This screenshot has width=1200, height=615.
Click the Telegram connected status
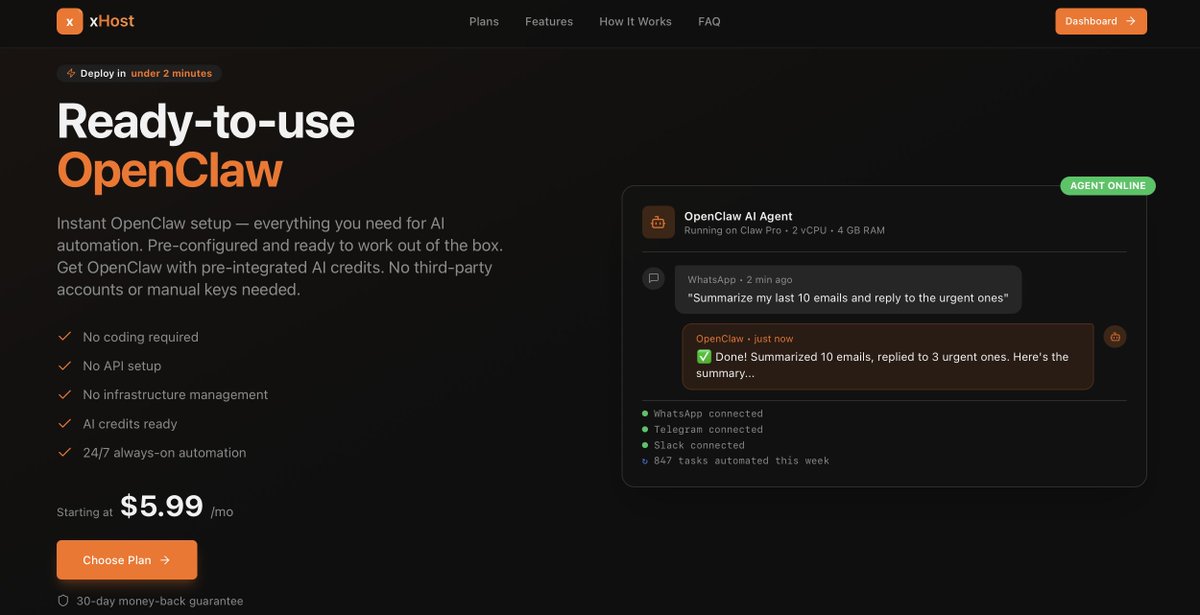coord(708,429)
